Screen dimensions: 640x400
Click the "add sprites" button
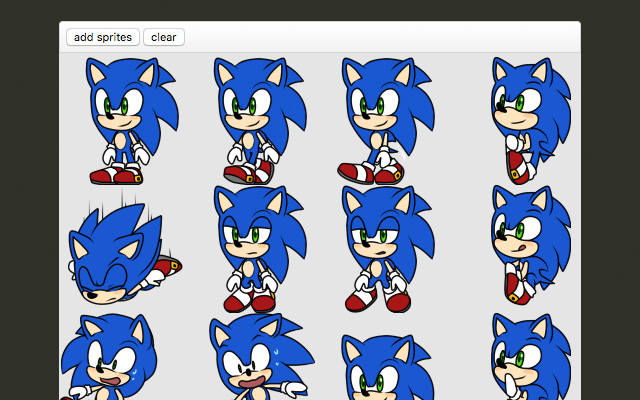(103, 37)
